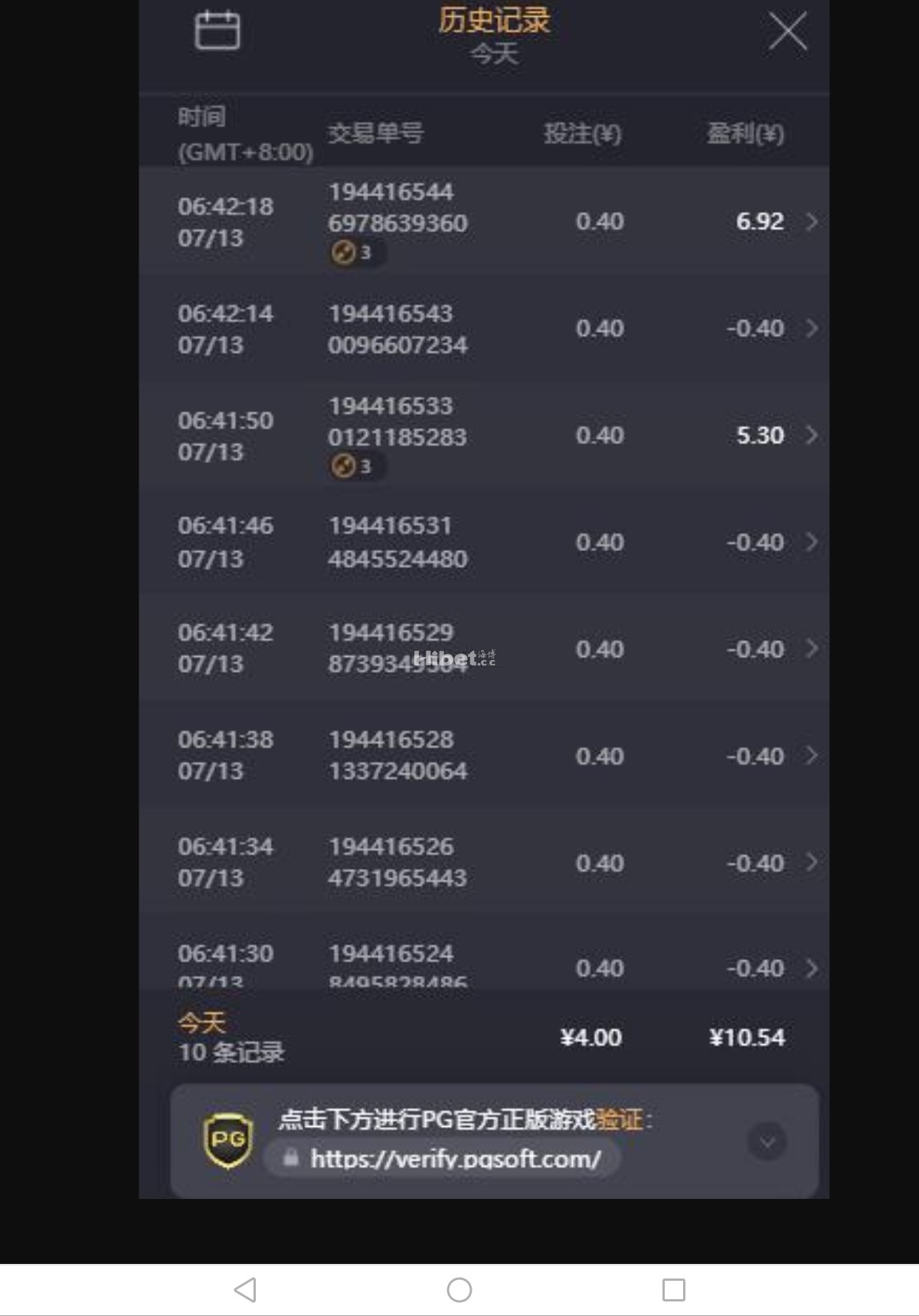Expand the 06:41:34 record chevron
Image resolution: width=919 pixels, height=1316 pixels.
(x=812, y=863)
